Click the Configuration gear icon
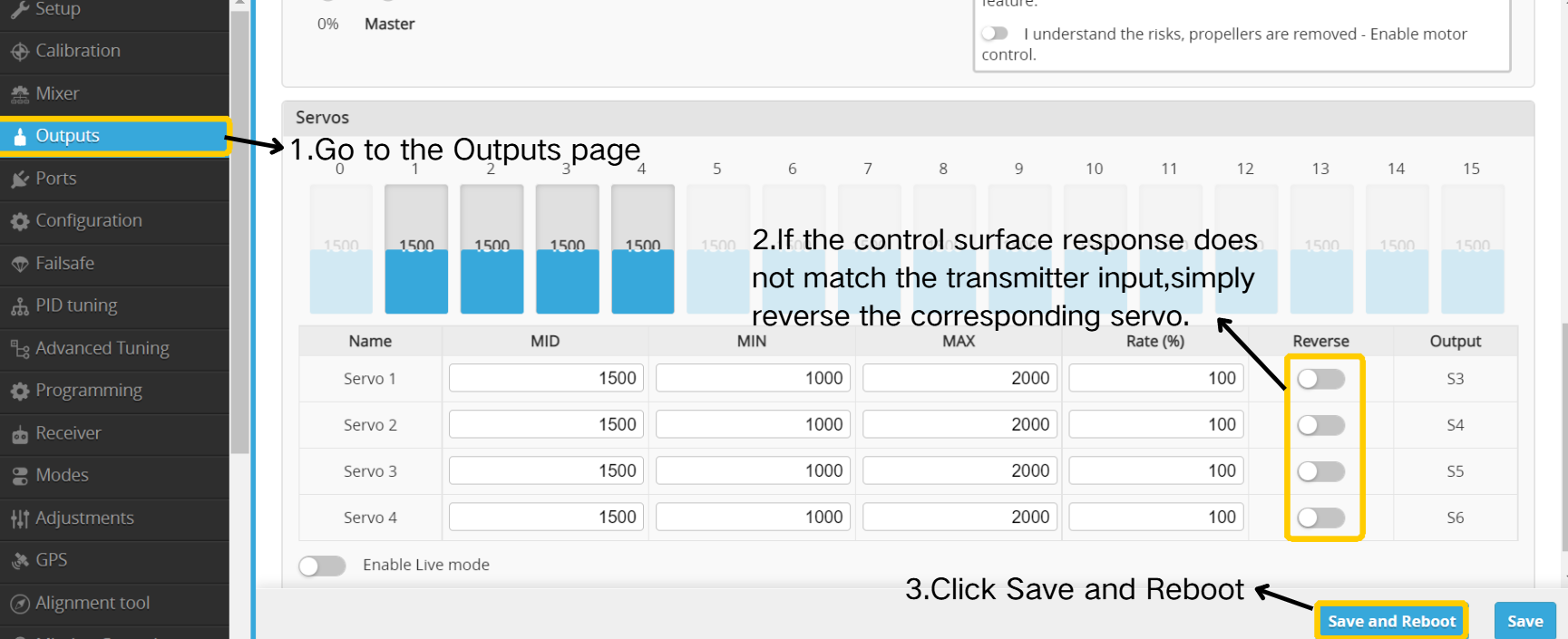Image resolution: width=1568 pixels, height=639 pixels. tap(20, 221)
